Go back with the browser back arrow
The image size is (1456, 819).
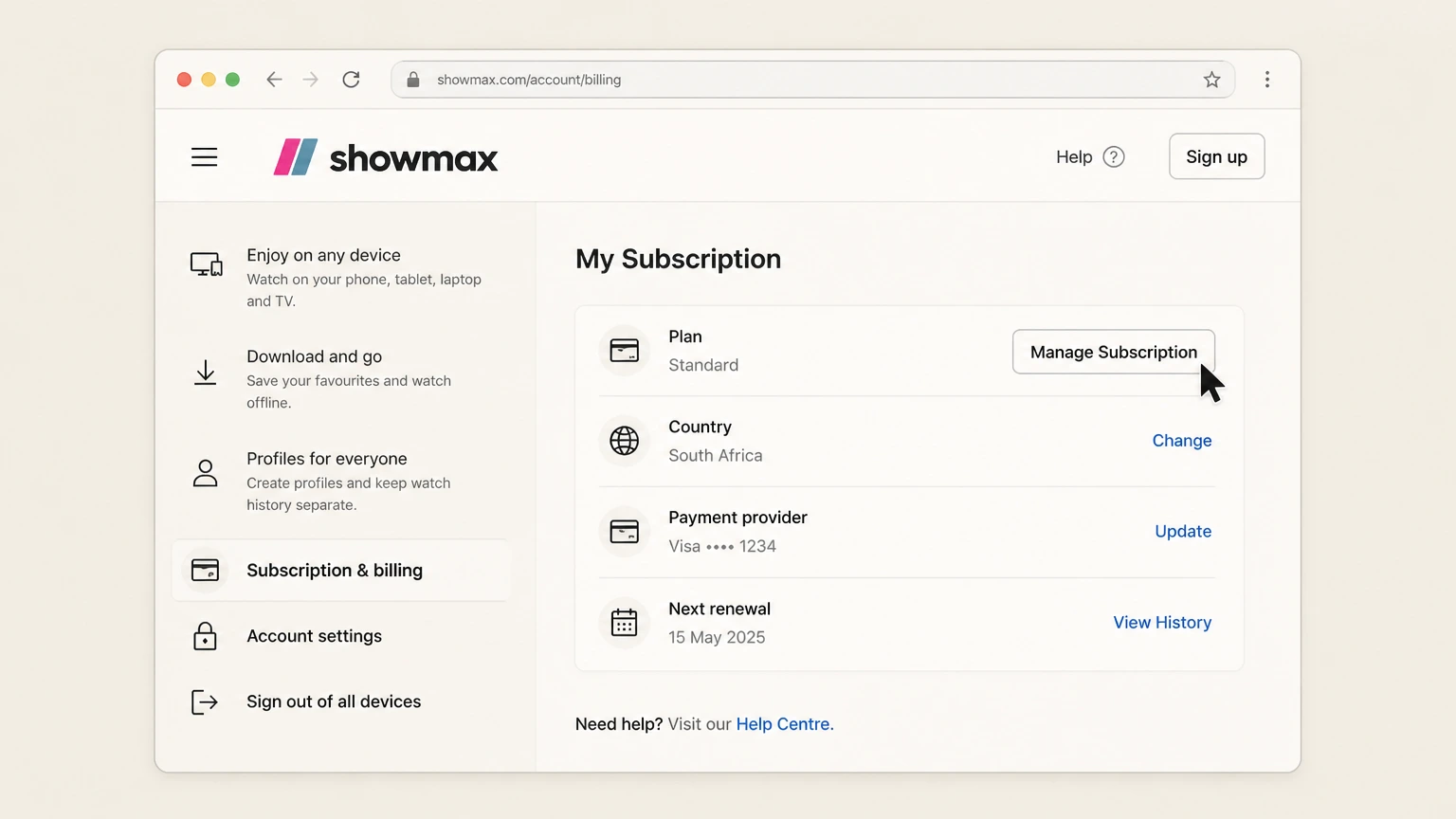[x=274, y=80]
